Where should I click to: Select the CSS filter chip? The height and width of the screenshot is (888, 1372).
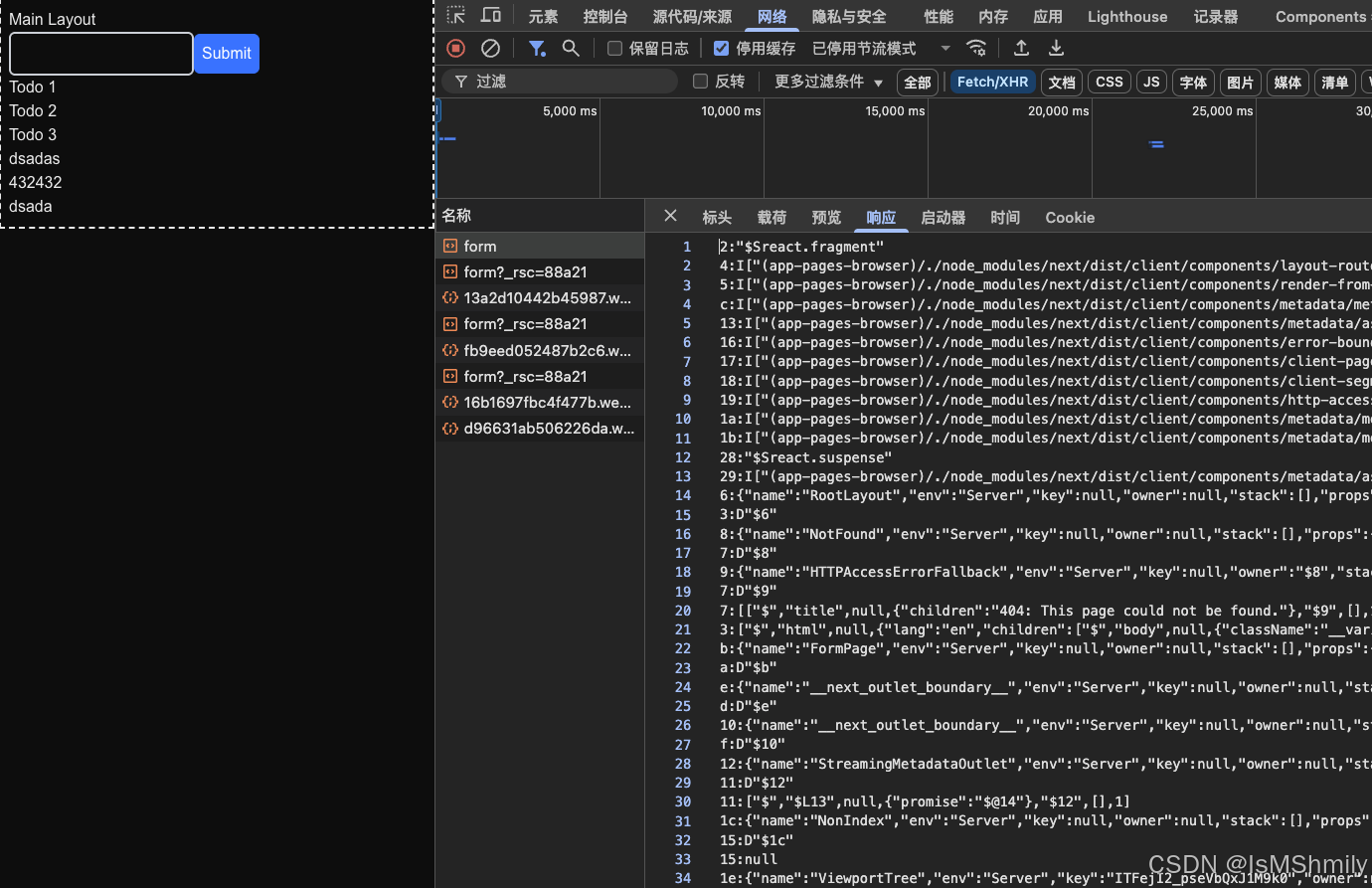click(1109, 82)
